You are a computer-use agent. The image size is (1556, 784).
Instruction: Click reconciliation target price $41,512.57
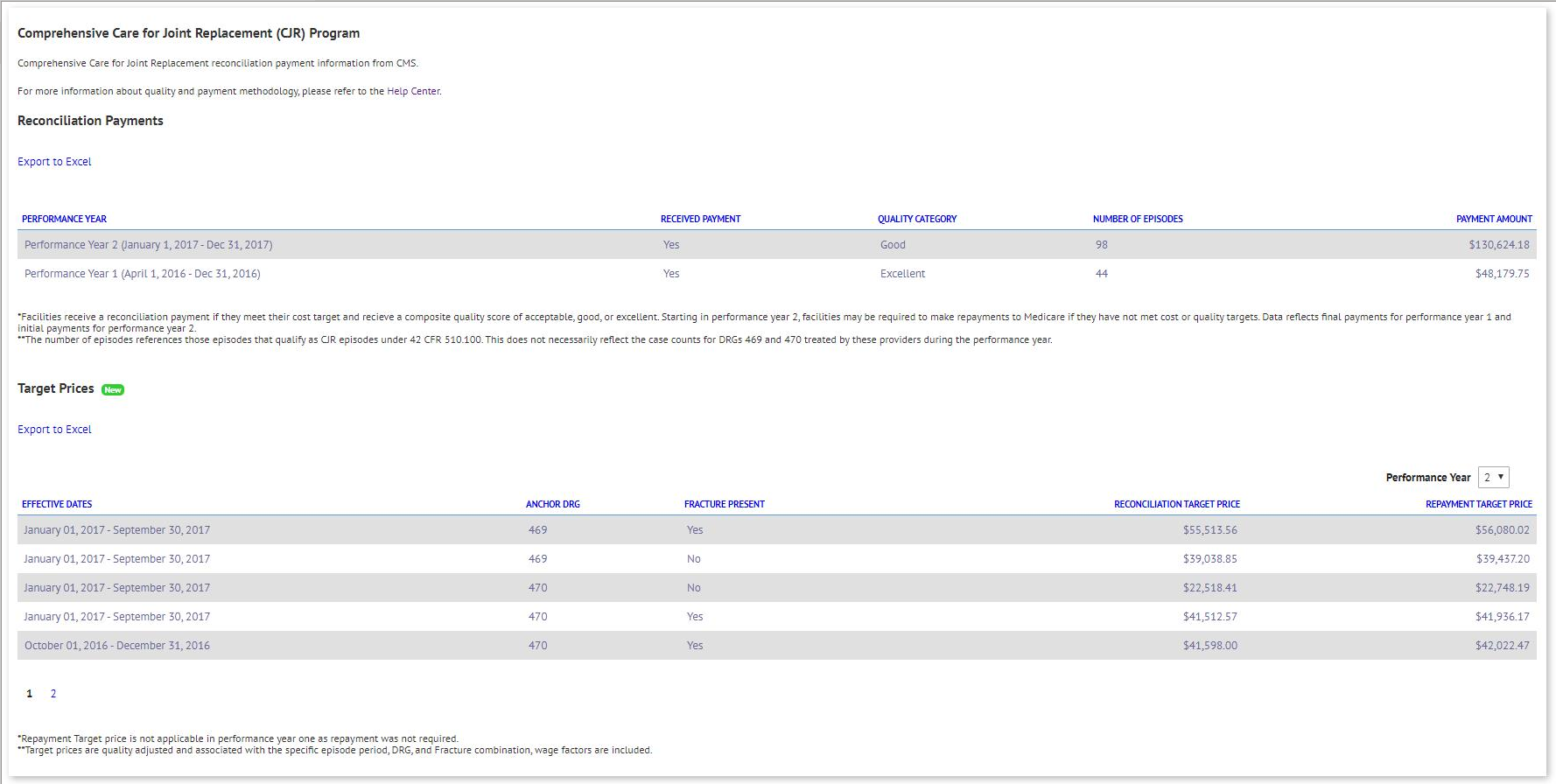tap(1210, 617)
